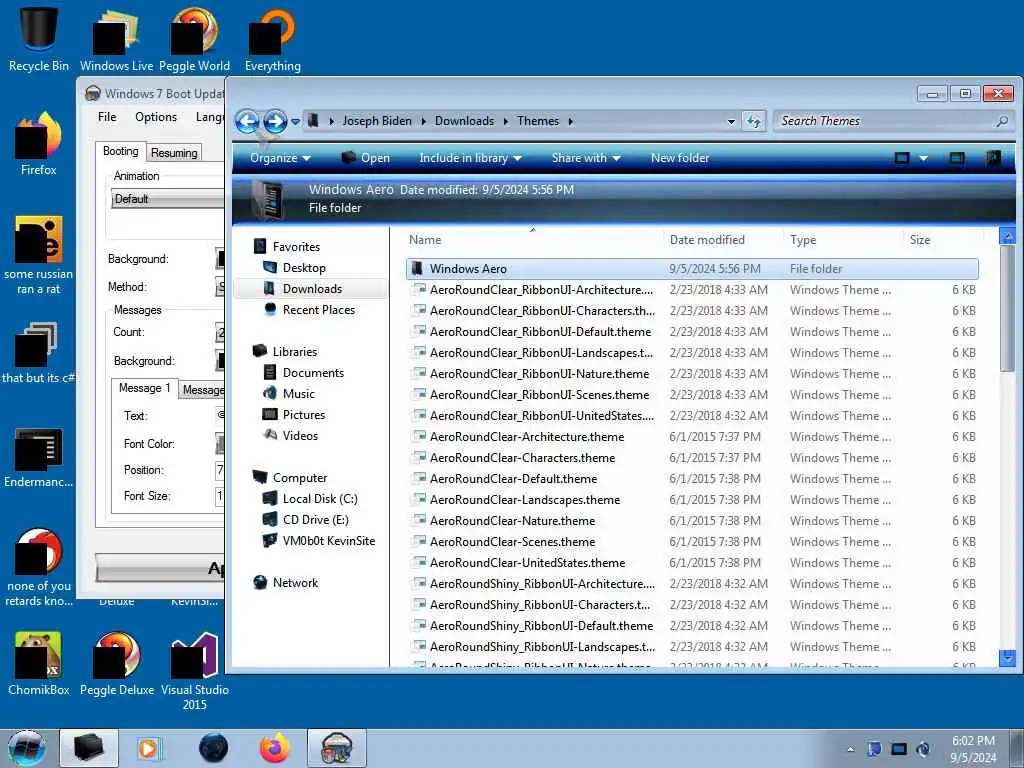Click the search magnifier icon
The width and height of the screenshot is (1024, 768).
[1002, 121]
